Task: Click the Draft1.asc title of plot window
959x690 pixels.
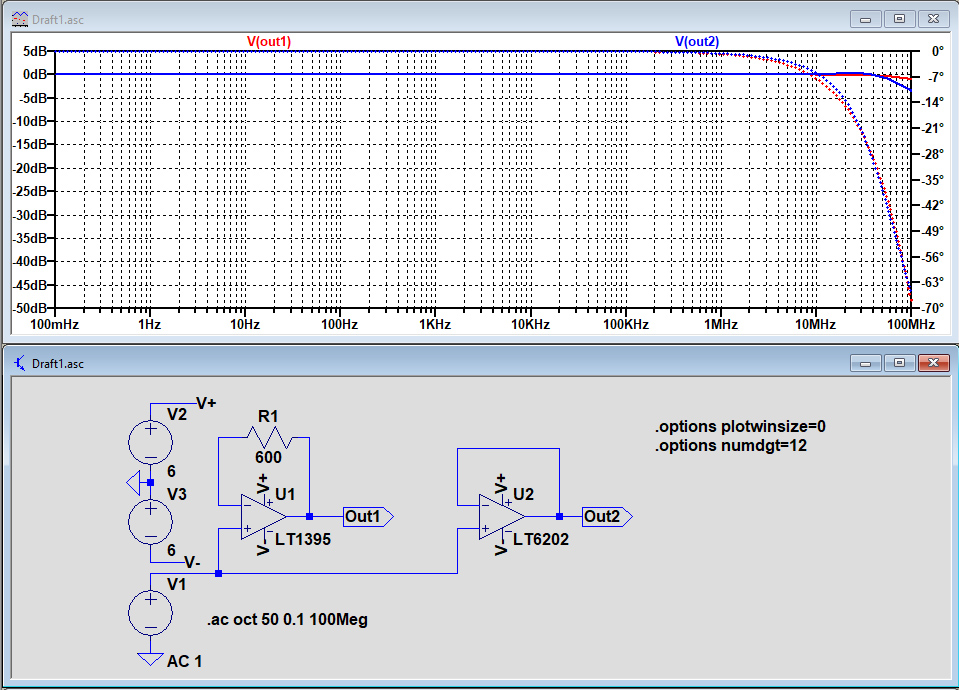Action: coord(57,20)
